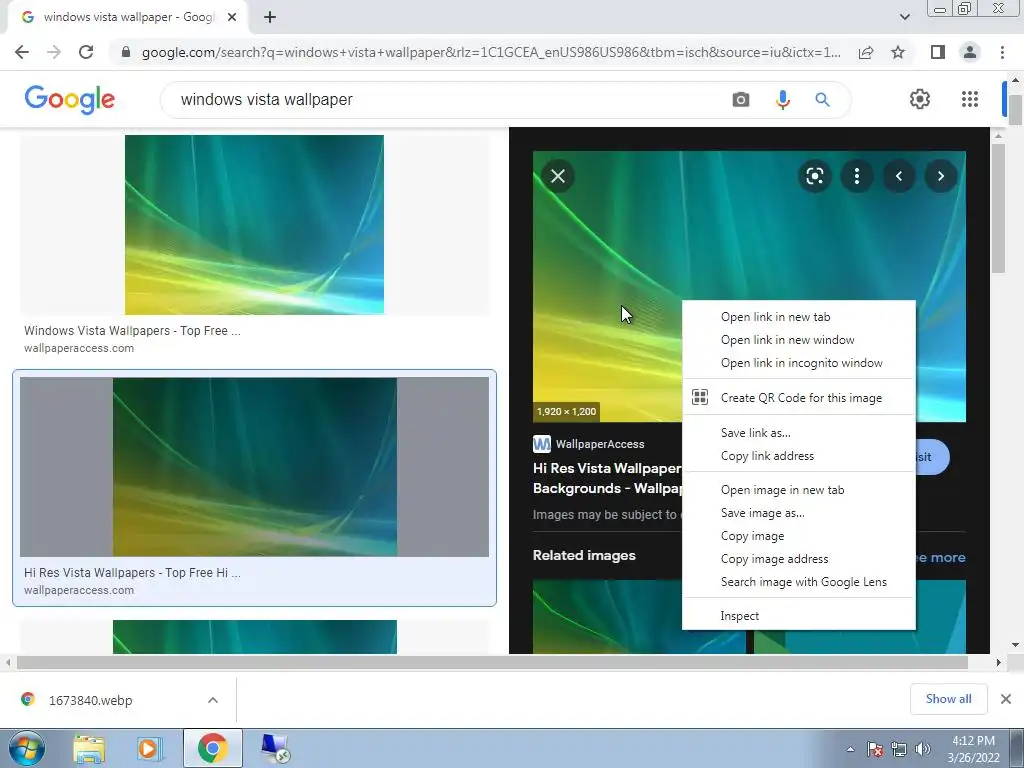Open the Chrome side panel icon
This screenshot has height=768, width=1024.
tap(938, 52)
